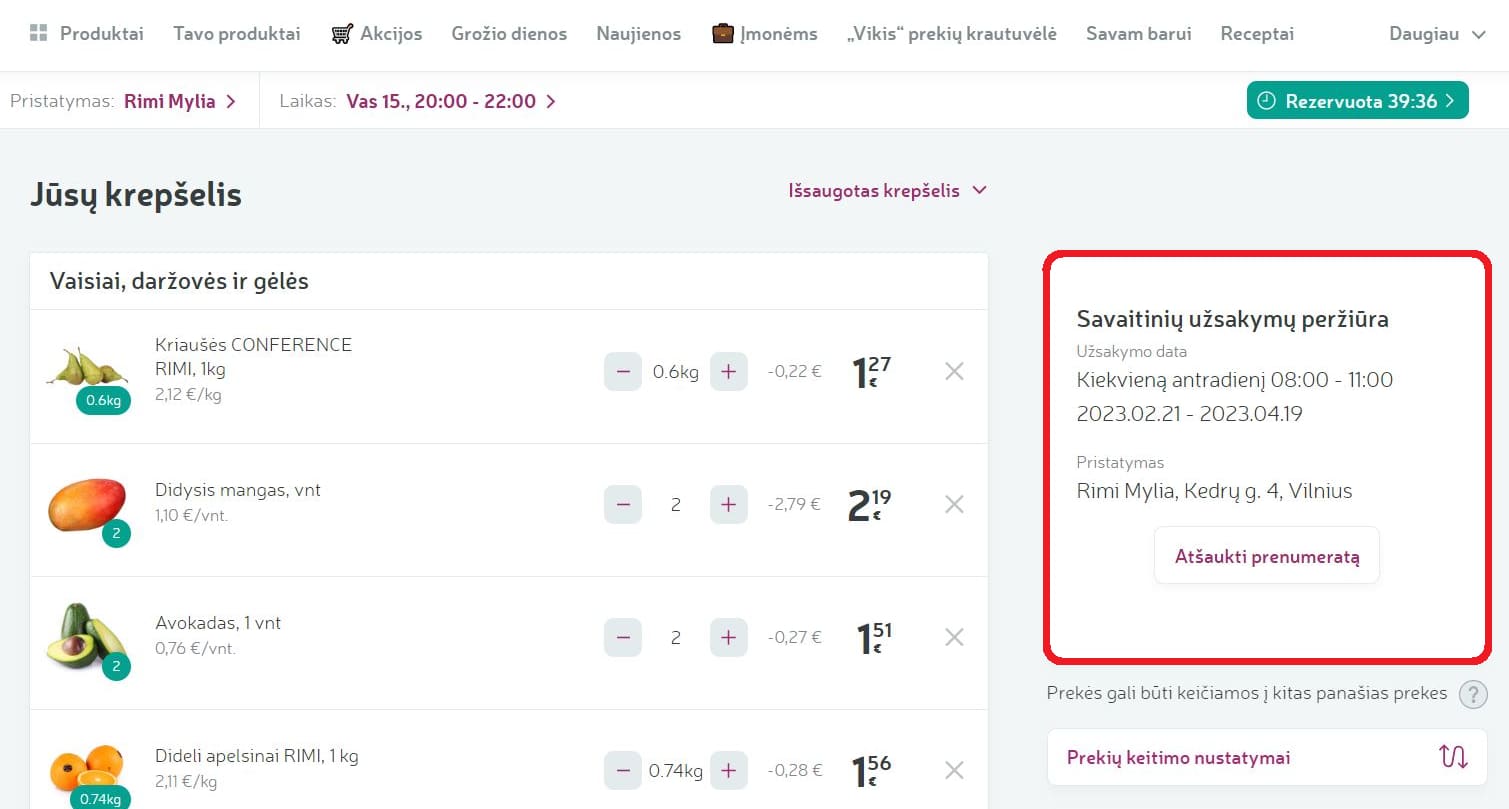Go to Grožio dienos page
The height and width of the screenshot is (809, 1509).
[509, 34]
